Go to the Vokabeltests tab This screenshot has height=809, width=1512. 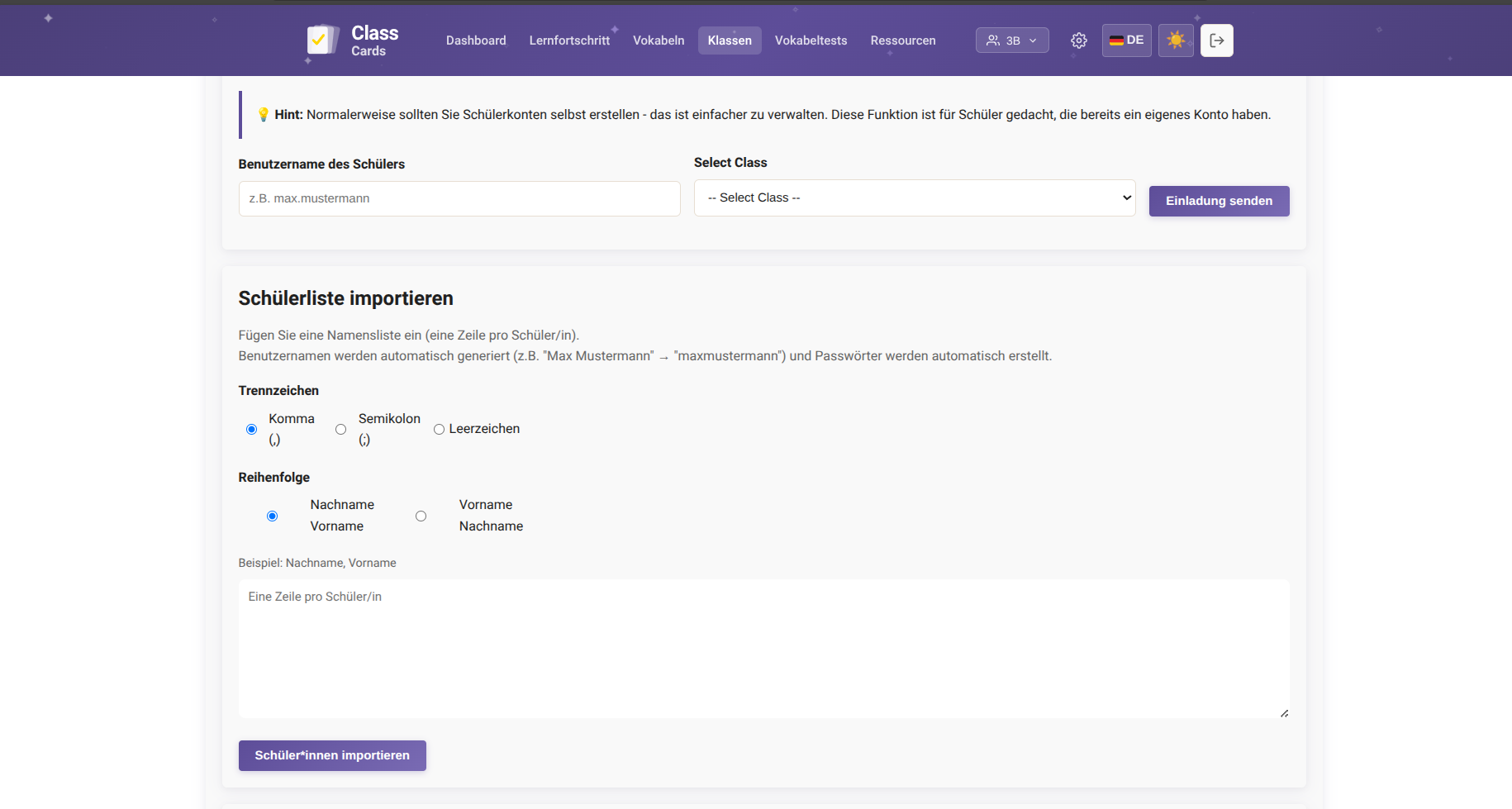[x=811, y=40]
